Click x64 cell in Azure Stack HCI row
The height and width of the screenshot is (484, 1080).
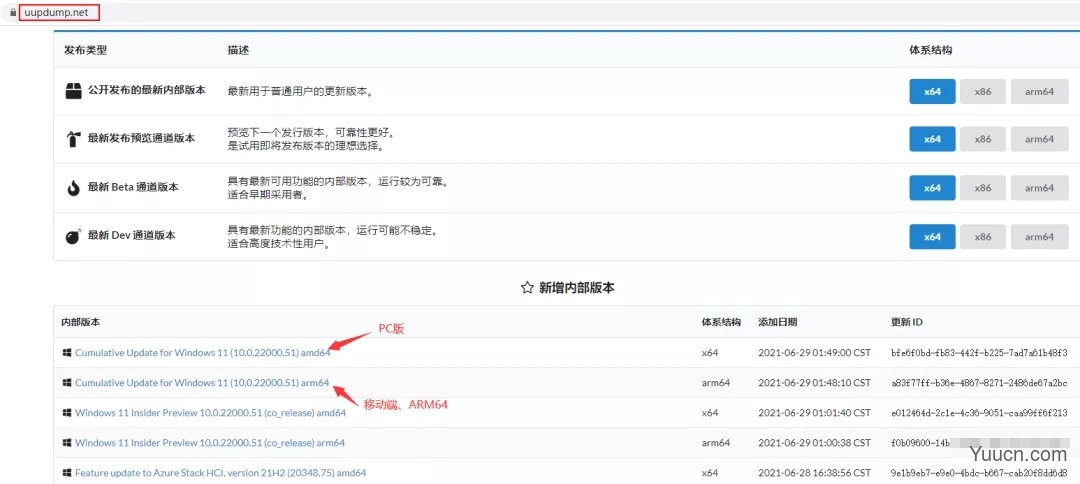(x=709, y=473)
